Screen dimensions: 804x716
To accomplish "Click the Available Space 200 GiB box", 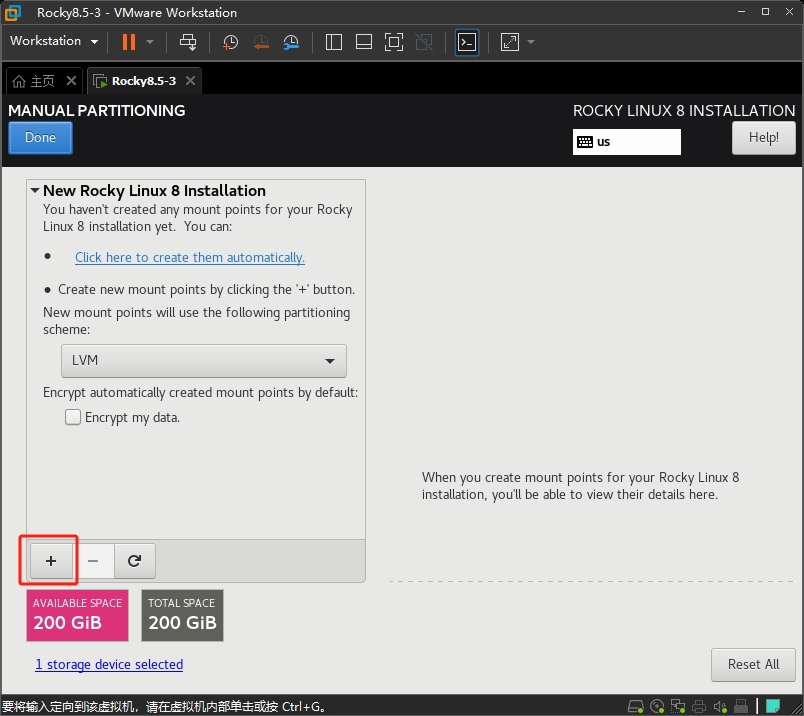I will [77, 615].
